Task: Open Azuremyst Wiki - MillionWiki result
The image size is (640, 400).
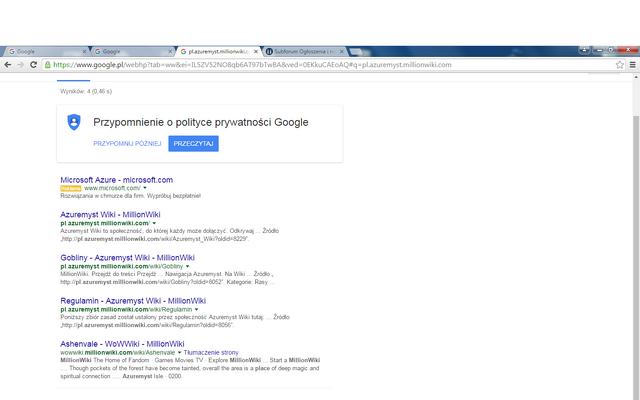Action: click(110, 215)
